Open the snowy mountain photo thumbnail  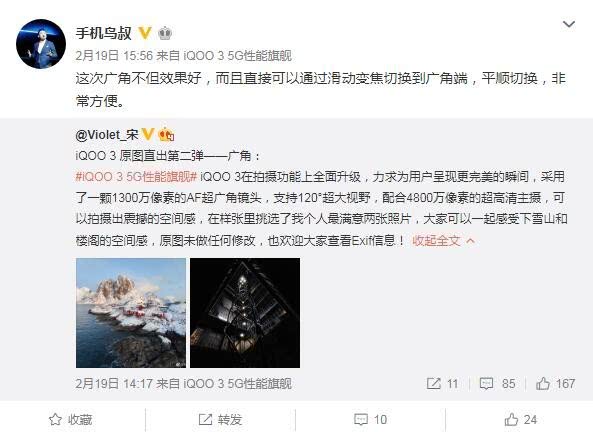[131, 313]
